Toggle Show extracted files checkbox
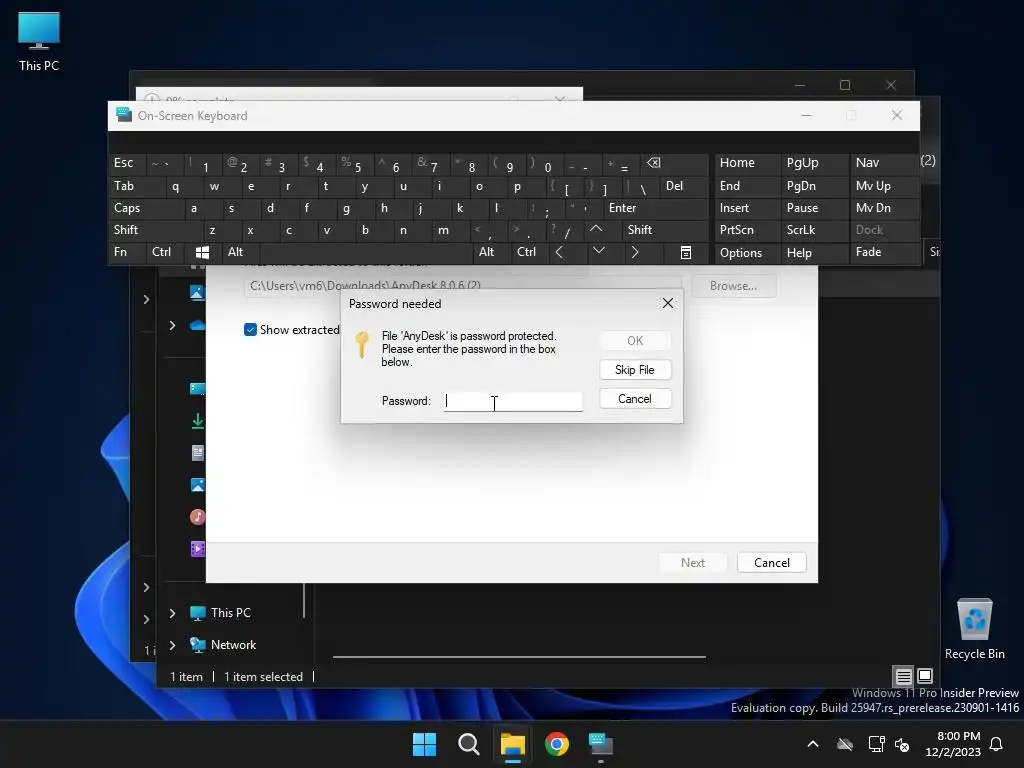This screenshot has width=1024, height=768. coord(250,330)
